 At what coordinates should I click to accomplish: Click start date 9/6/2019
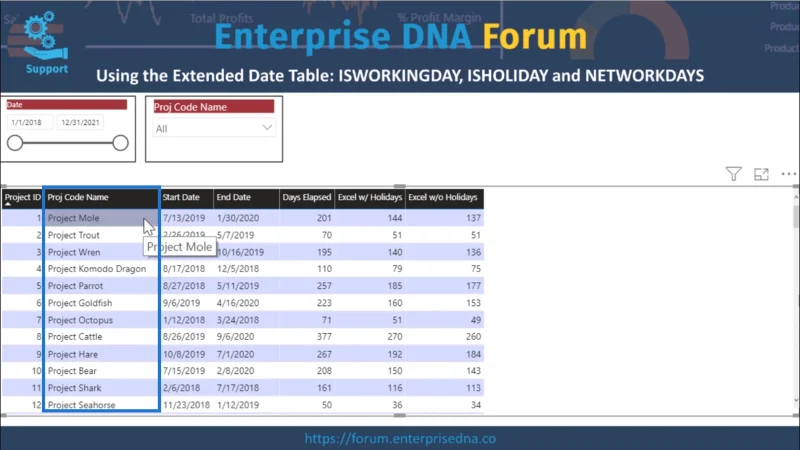click(x=181, y=303)
